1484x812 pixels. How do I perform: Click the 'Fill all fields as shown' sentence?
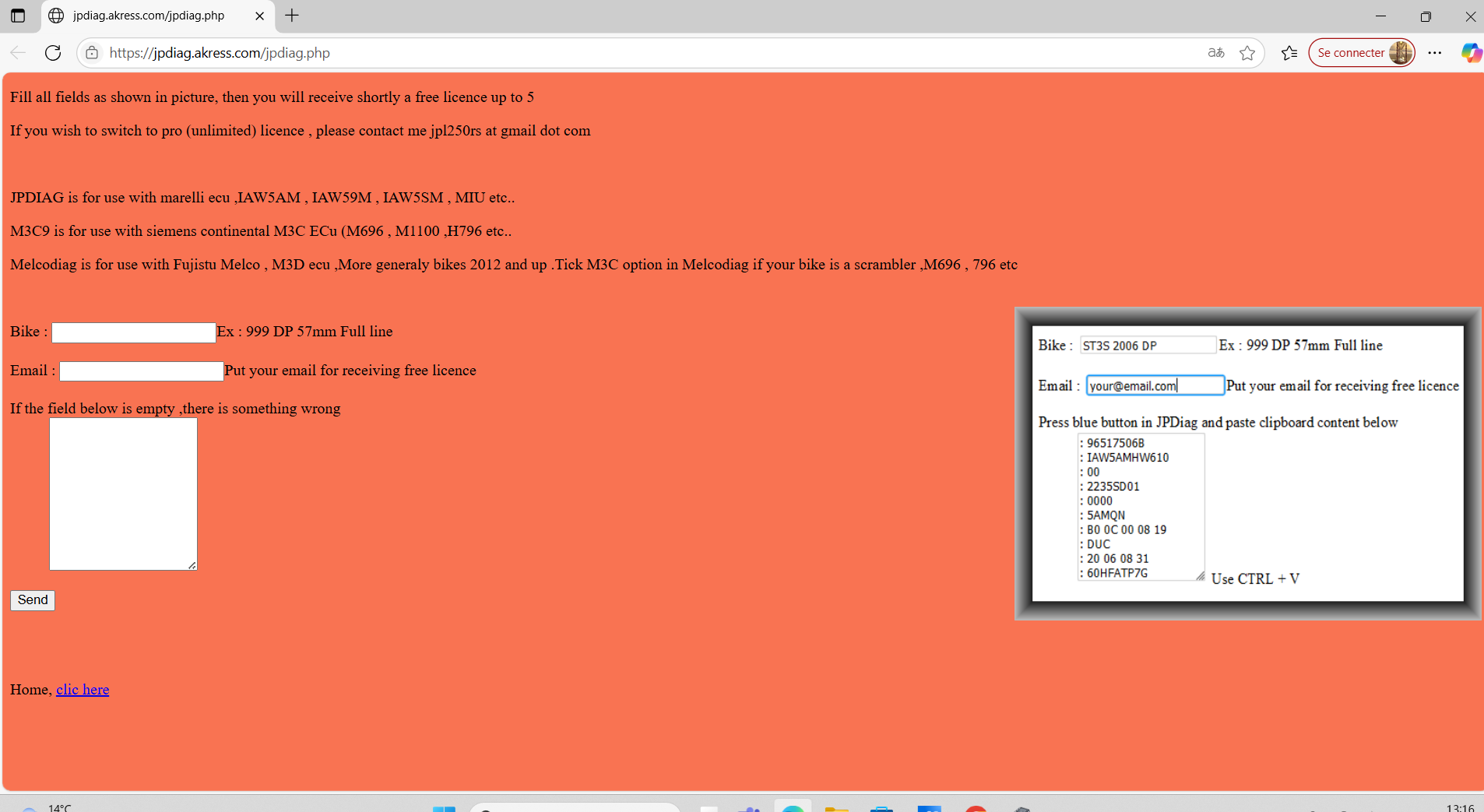click(x=272, y=97)
